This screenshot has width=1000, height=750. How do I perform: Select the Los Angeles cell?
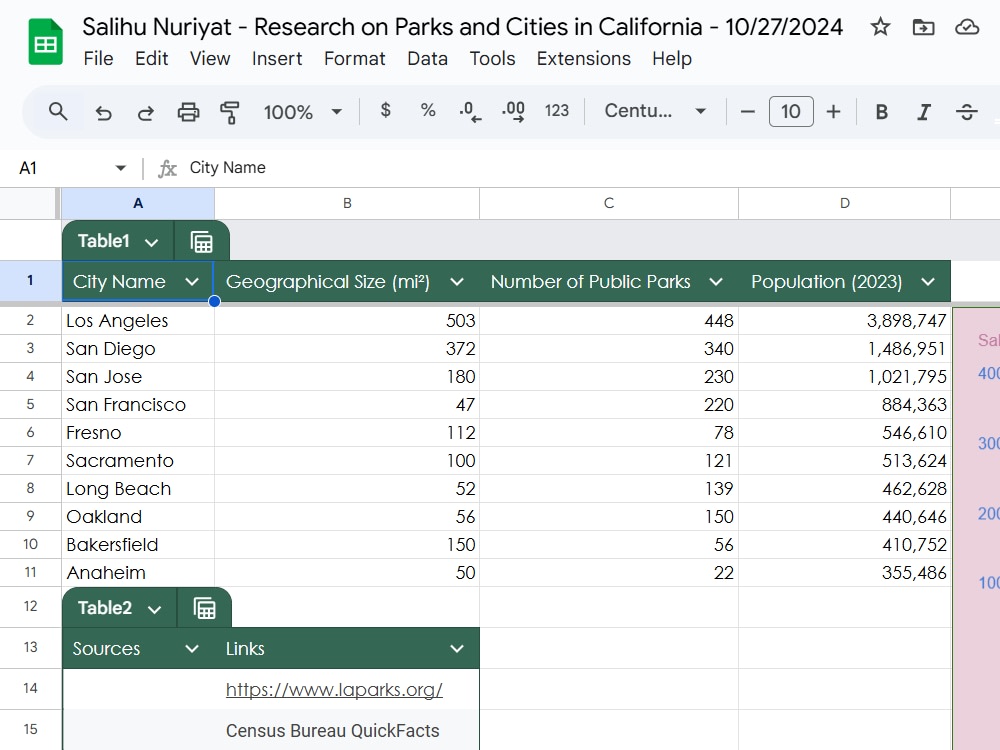(138, 321)
